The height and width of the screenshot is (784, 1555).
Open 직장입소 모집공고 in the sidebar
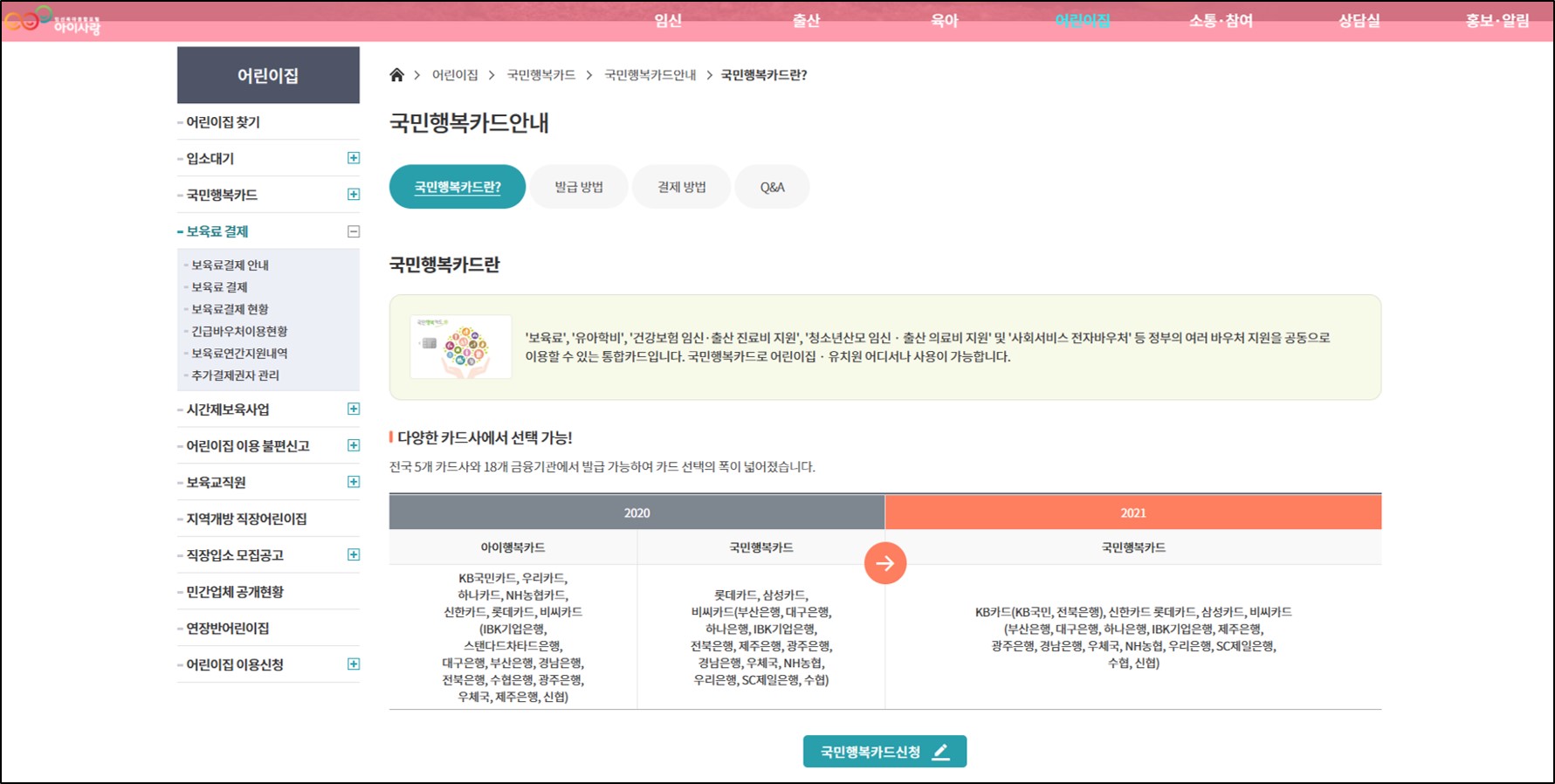click(235, 555)
